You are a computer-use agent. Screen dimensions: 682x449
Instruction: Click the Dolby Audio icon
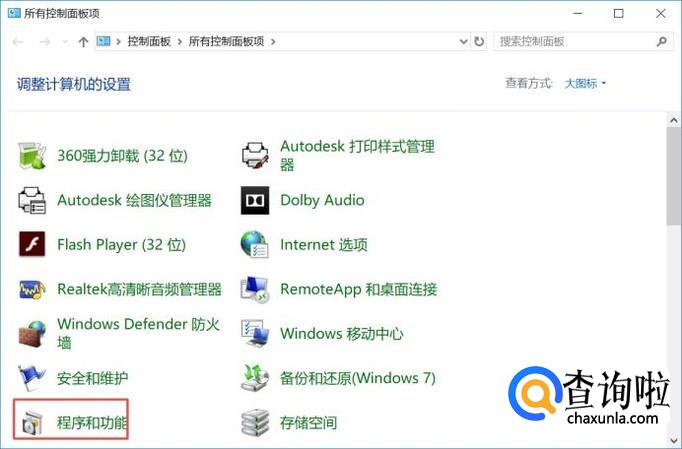click(x=255, y=200)
